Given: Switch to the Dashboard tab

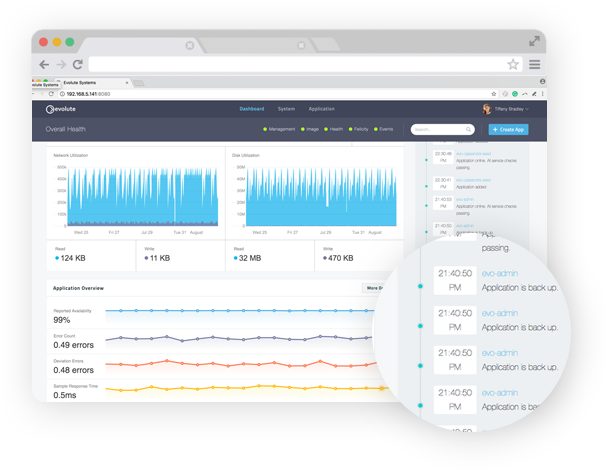Looking at the screenshot, I should [x=252, y=109].
